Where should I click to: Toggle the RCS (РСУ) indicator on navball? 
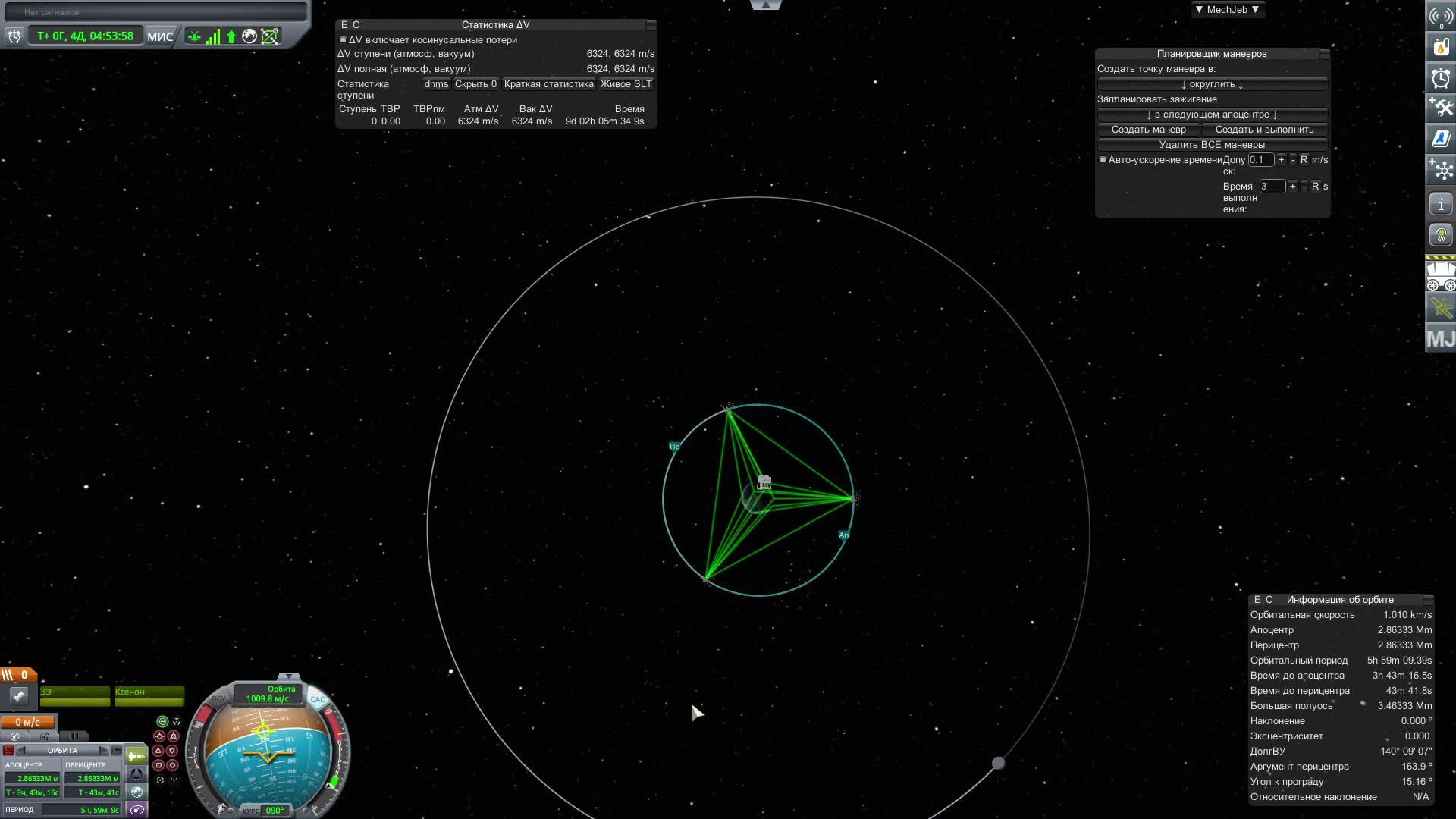pyautogui.click(x=218, y=699)
